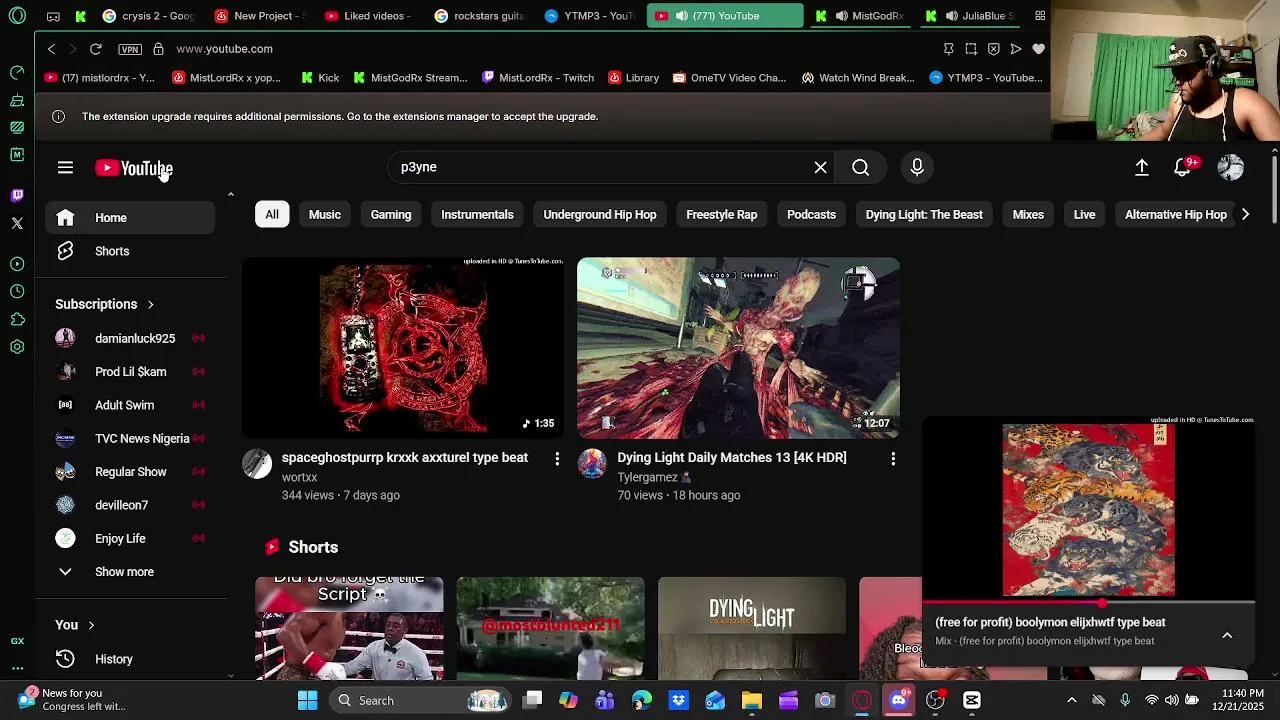Open the tab islands/search tabs grid button
Screen dimensions: 1280x720
click(1040, 16)
